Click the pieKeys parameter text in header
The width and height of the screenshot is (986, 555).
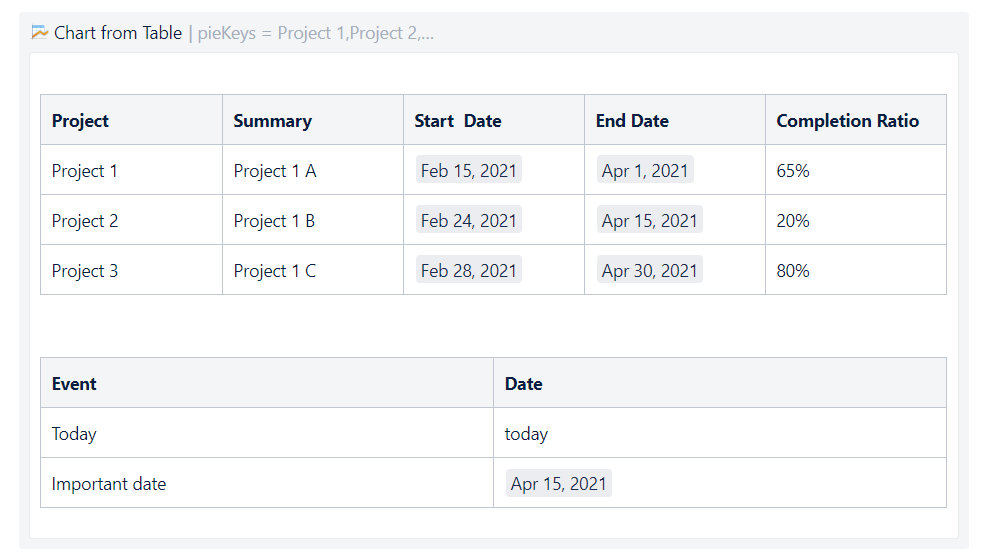pos(316,33)
